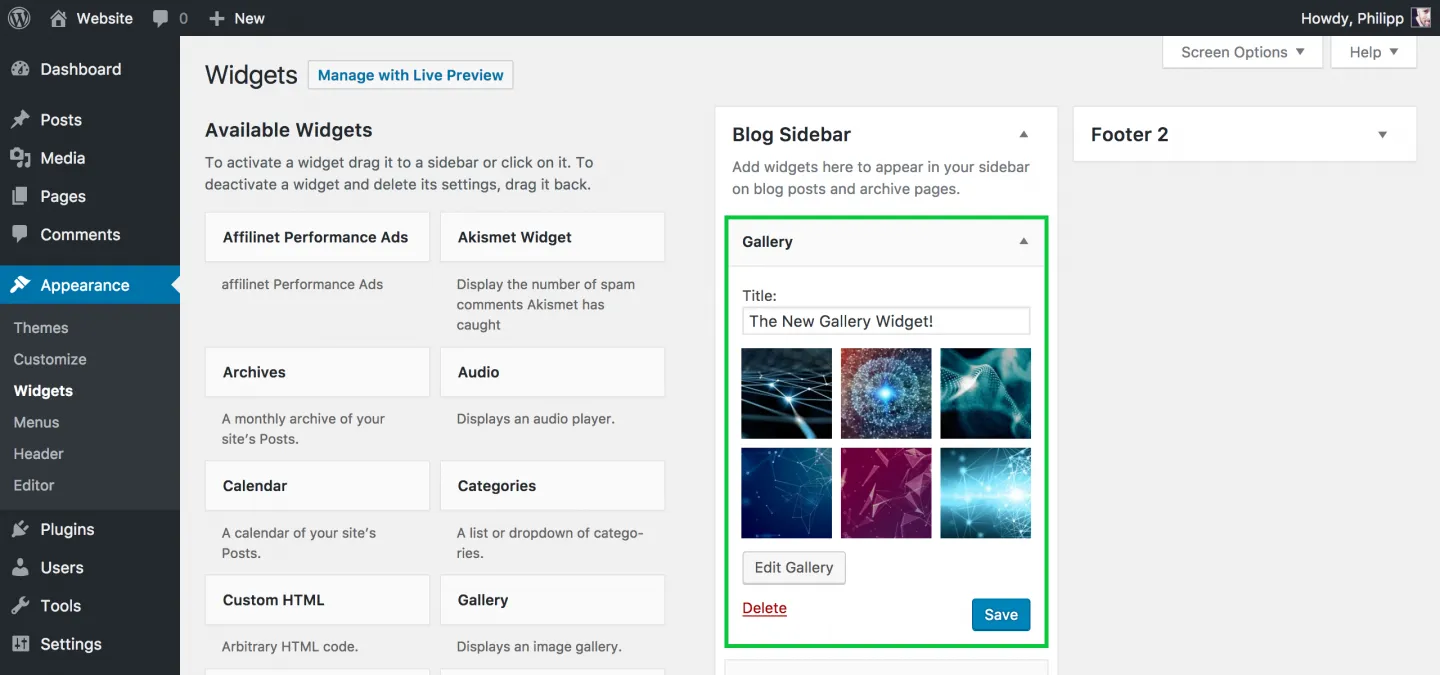
Task: Add the Gallery widget from available widgets
Action: [552, 600]
